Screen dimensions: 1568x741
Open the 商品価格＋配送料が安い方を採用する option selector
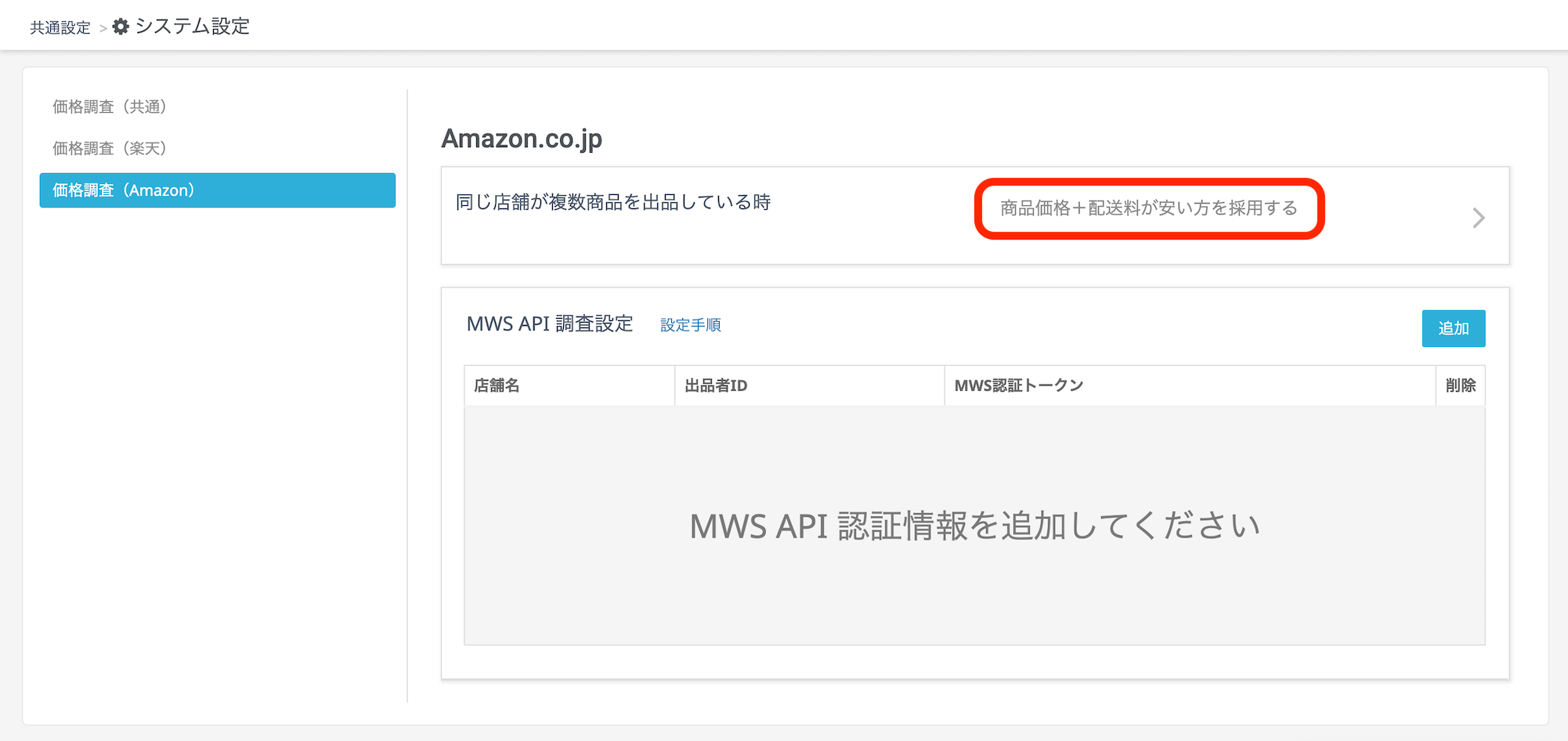click(1148, 208)
